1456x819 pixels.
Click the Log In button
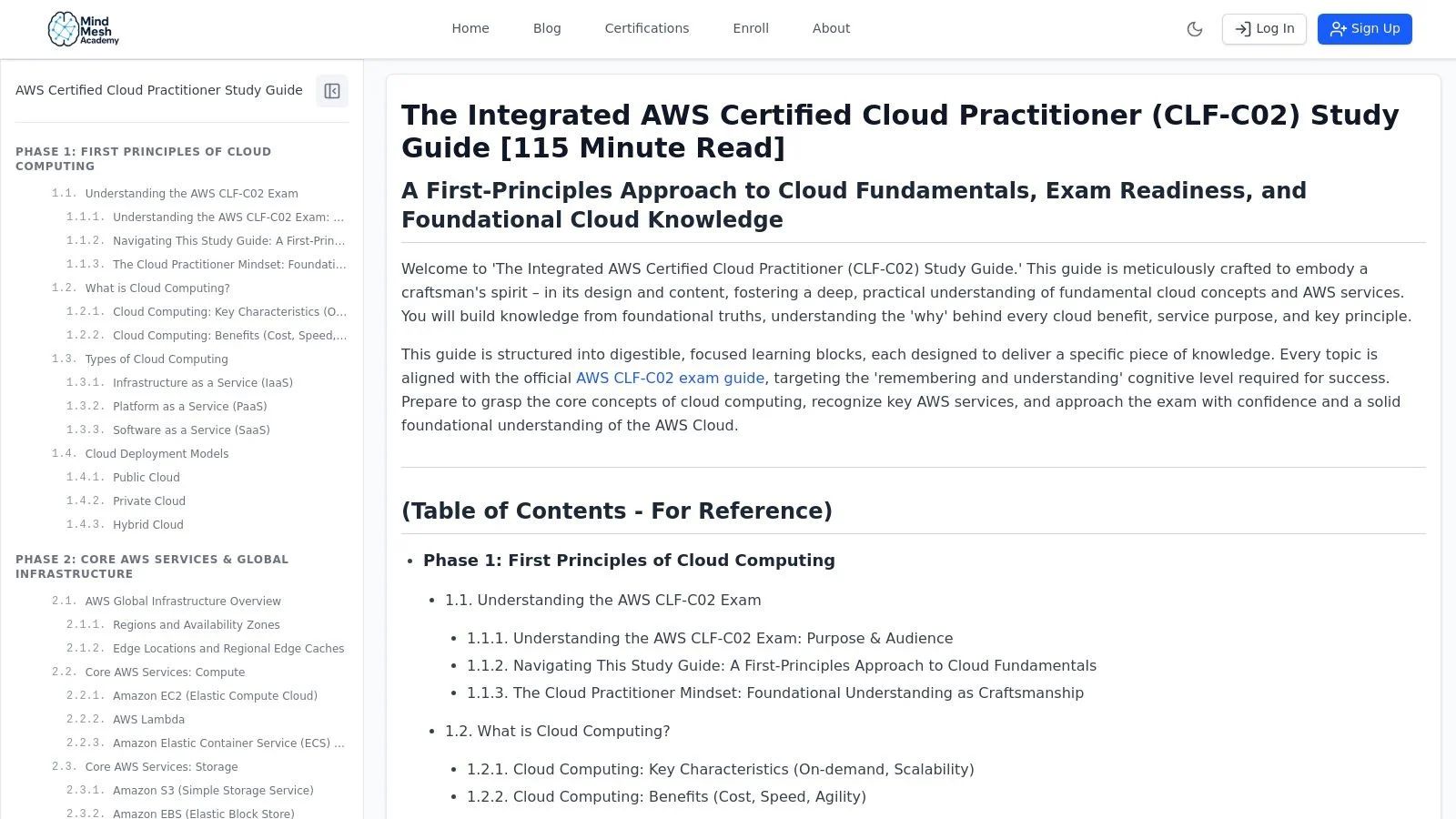(x=1264, y=29)
